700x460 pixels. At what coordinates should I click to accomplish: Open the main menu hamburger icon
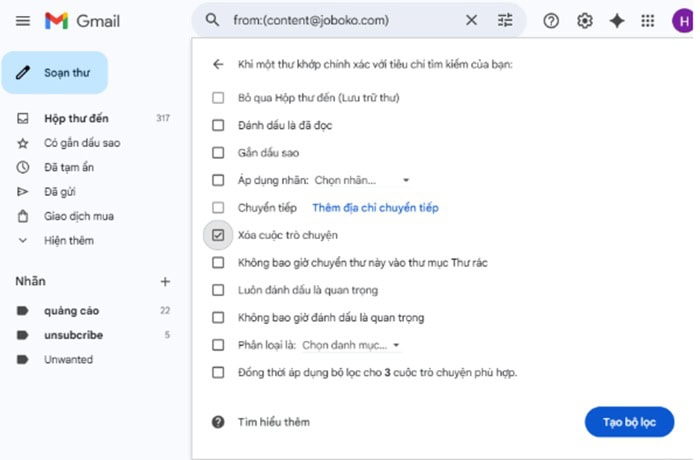point(23,21)
